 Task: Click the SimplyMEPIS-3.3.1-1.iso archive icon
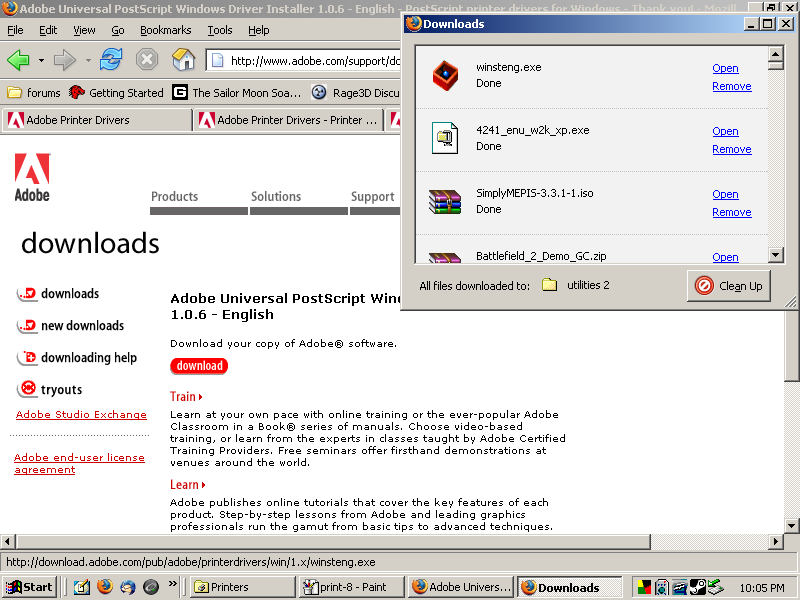(x=444, y=201)
